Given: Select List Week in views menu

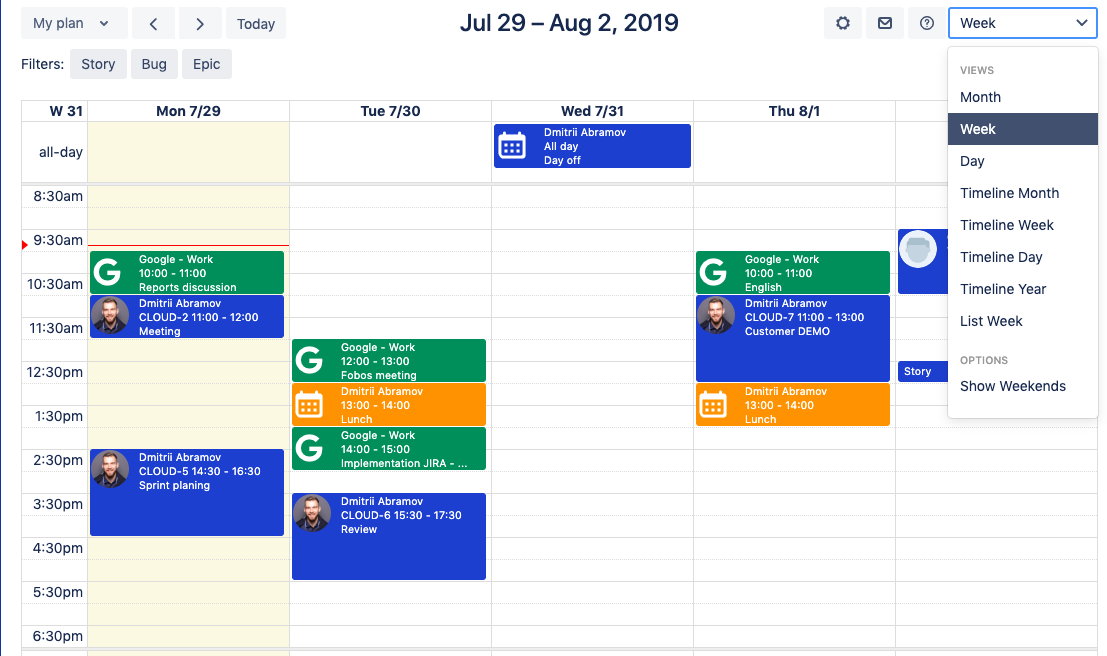Looking at the screenshot, I should coord(991,321).
